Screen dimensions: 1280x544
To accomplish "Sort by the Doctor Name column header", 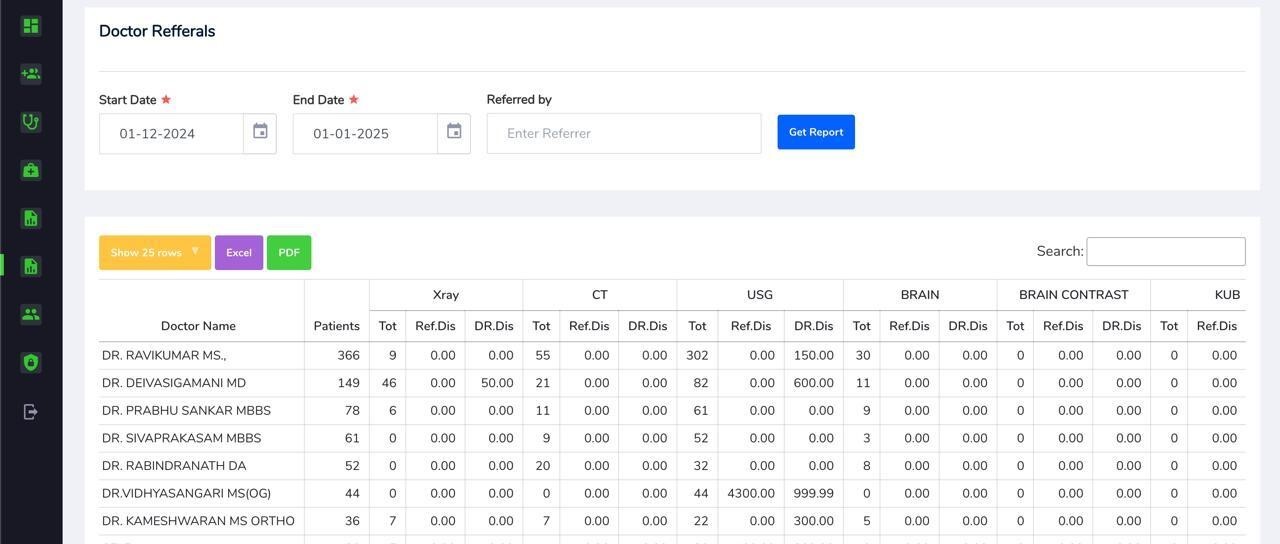I will [198, 326].
